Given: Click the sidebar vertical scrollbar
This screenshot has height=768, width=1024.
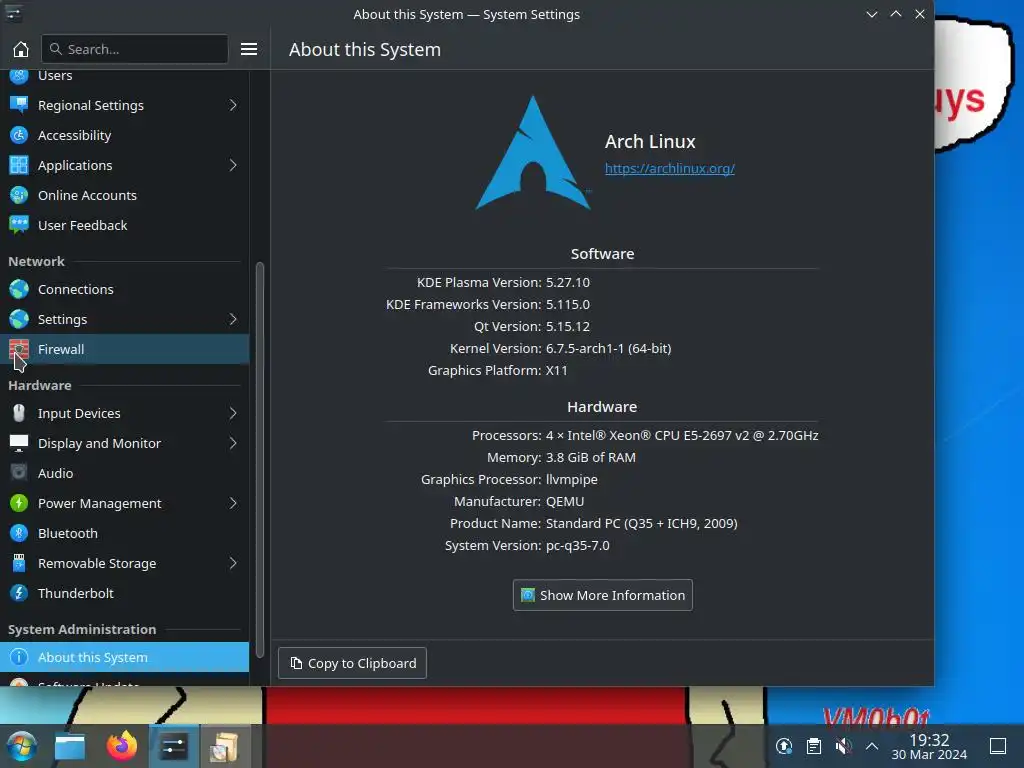Looking at the screenshot, I should click(259, 460).
